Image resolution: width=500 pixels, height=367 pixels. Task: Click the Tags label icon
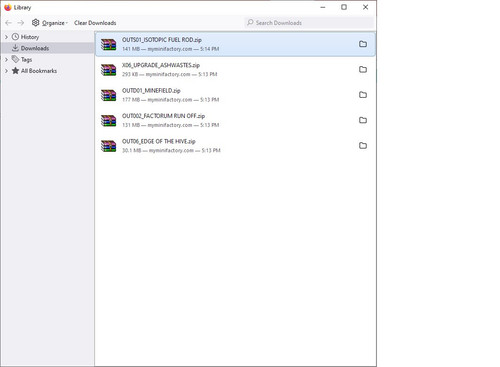(x=15, y=59)
